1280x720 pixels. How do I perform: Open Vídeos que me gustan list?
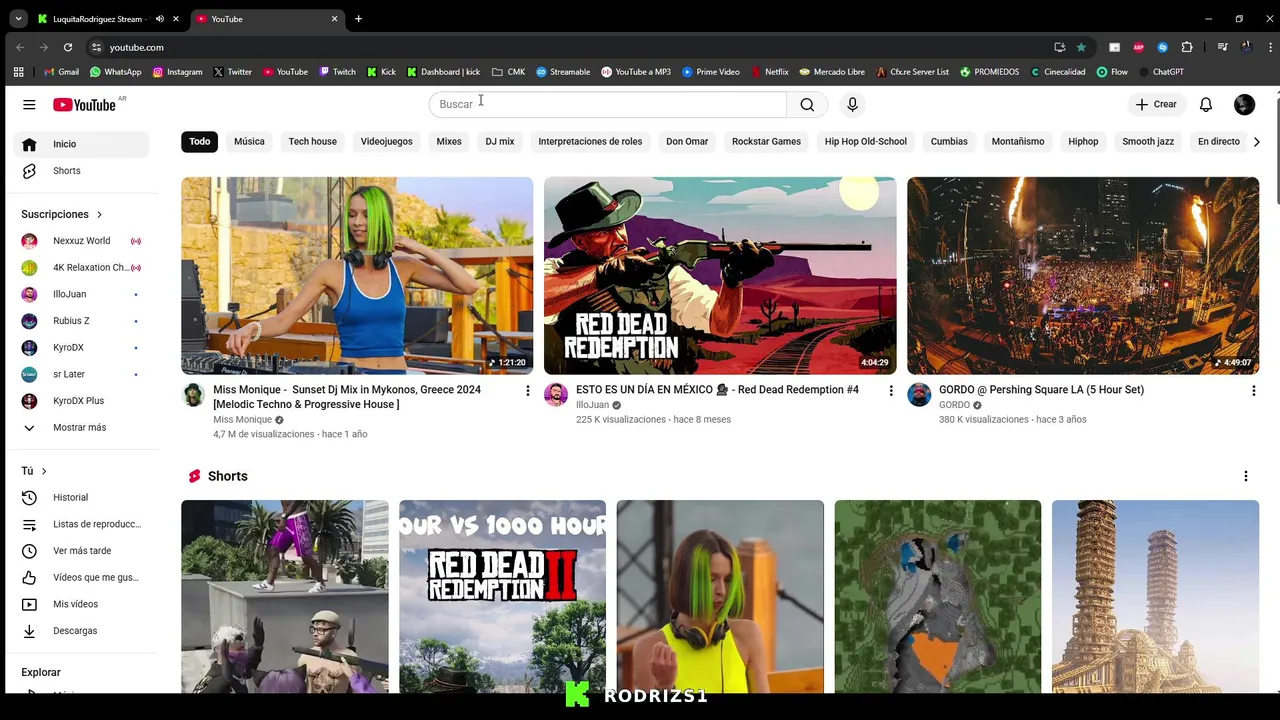click(82, 577)
